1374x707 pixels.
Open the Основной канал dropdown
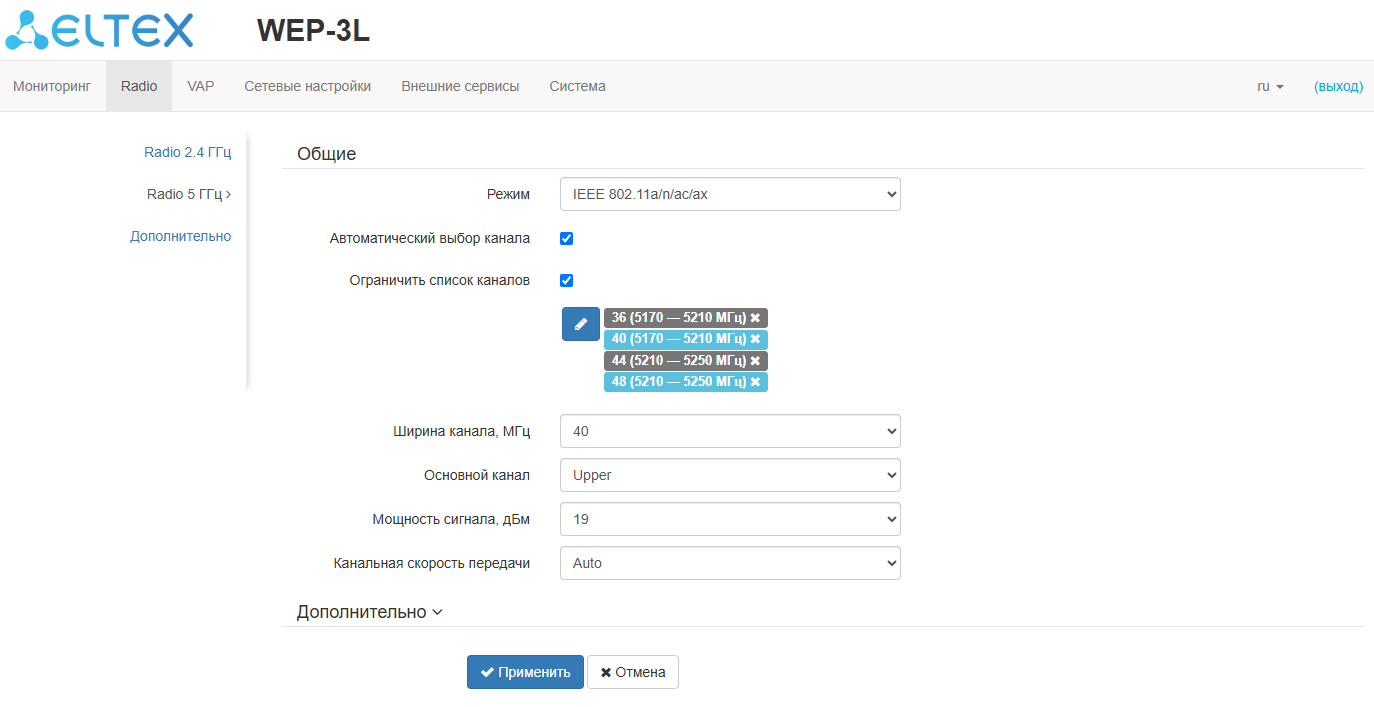click(730, 475)
